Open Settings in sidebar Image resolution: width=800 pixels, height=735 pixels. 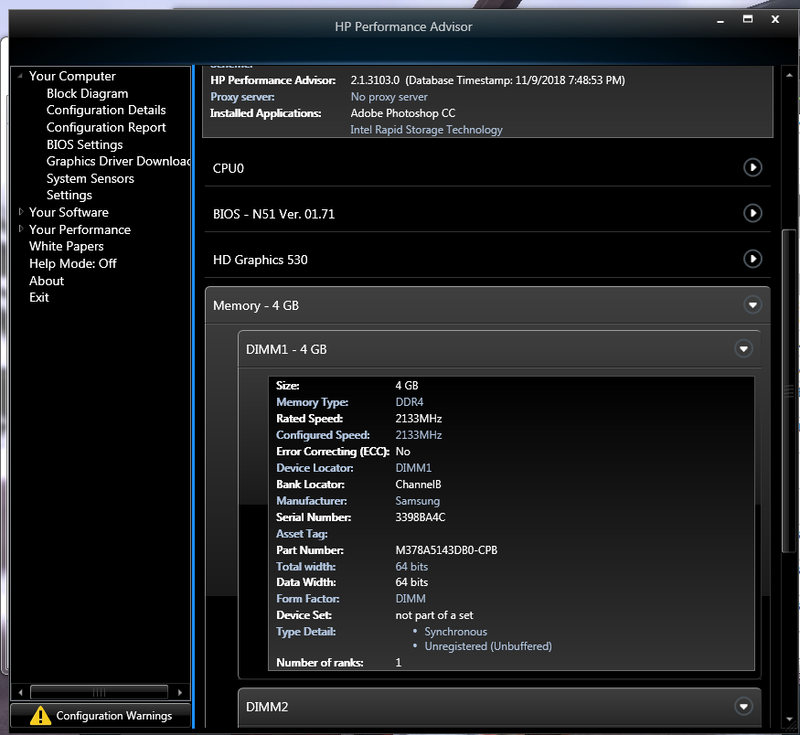point(69,195)
